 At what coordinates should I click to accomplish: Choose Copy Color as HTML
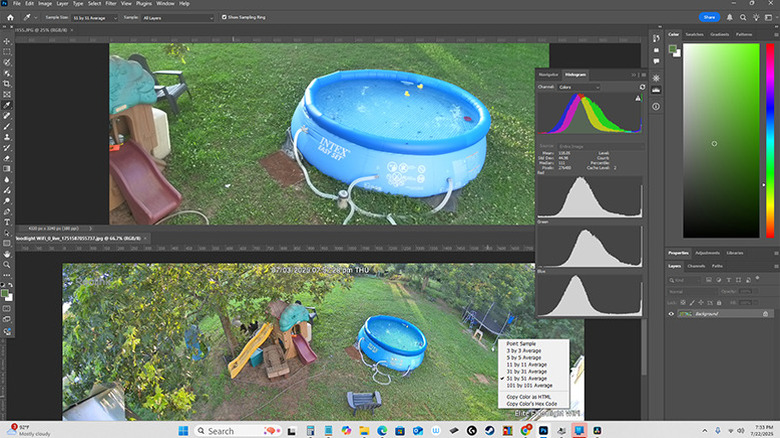click(527, 397)
